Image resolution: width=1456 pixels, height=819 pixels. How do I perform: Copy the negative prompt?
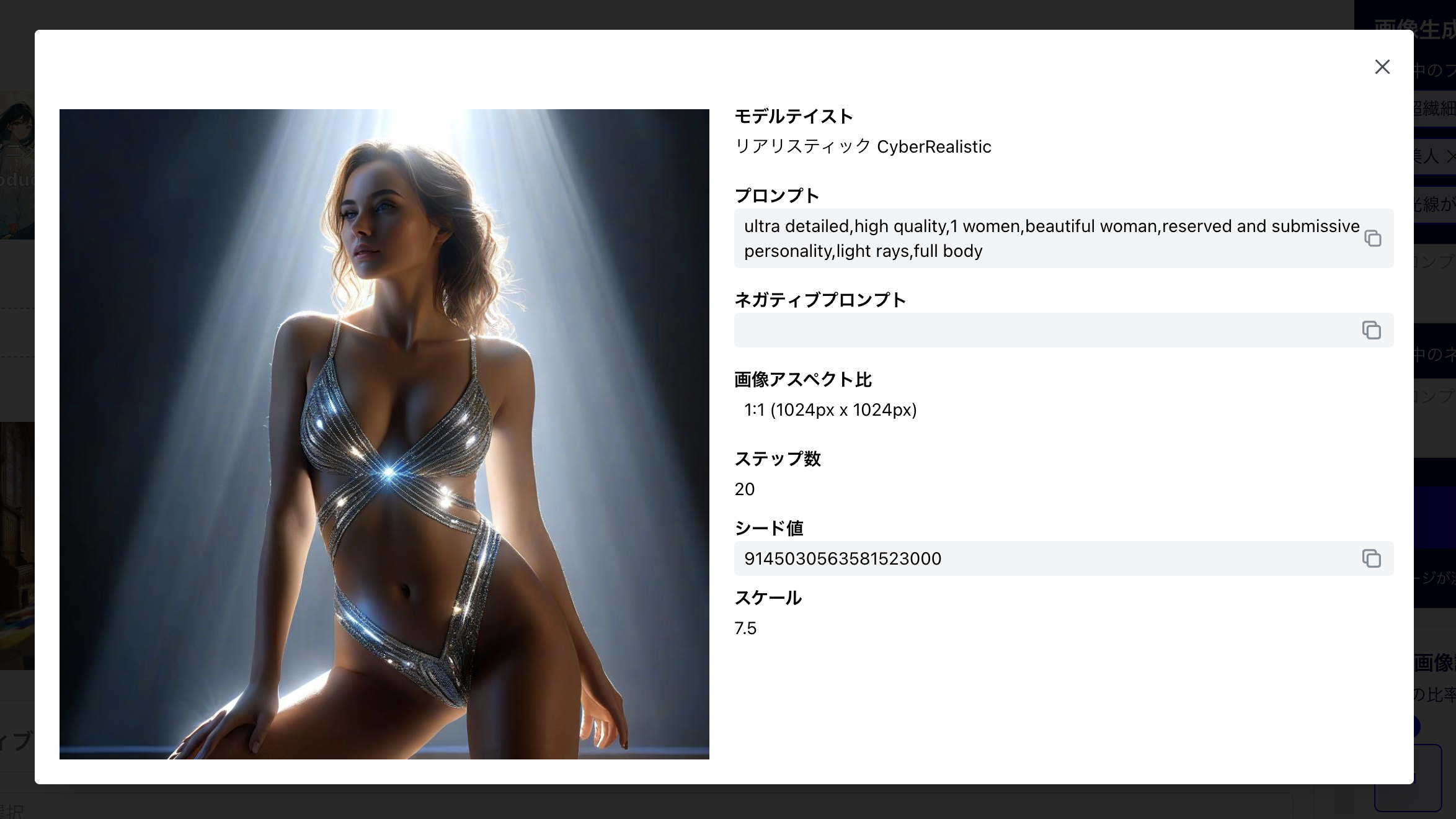pyautogui.click(x=1371, y=330)
